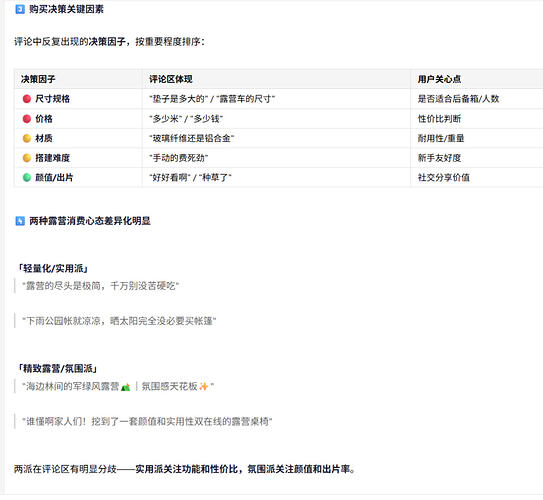Click the 搭建难度 table cell
Image resolution: width=543 pixels, height=500 pixels.
(x=78, y=158)
